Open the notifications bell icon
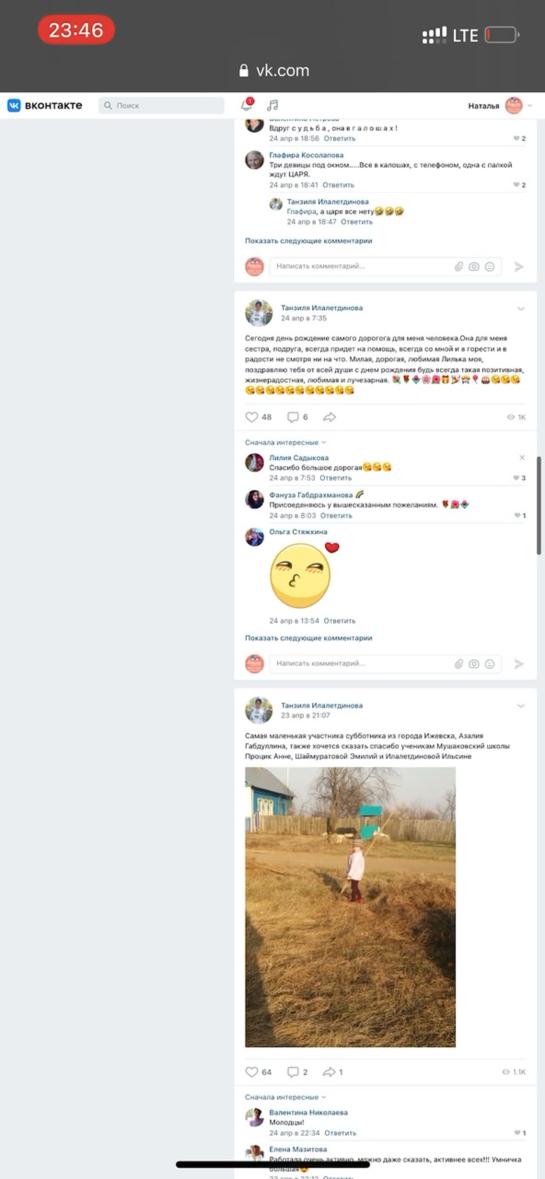545x1179 pixels. (x=246, y=105)
